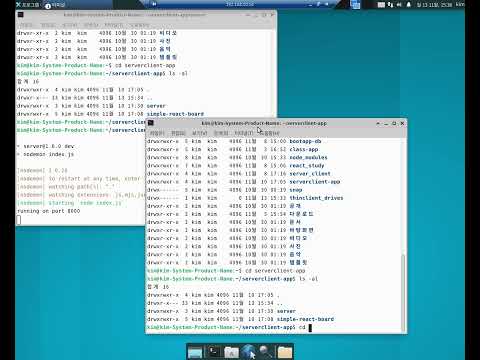The image size is (480, 360).
Task: Click 'server' directory in the front terminal
Action: (x=286, y=311)
